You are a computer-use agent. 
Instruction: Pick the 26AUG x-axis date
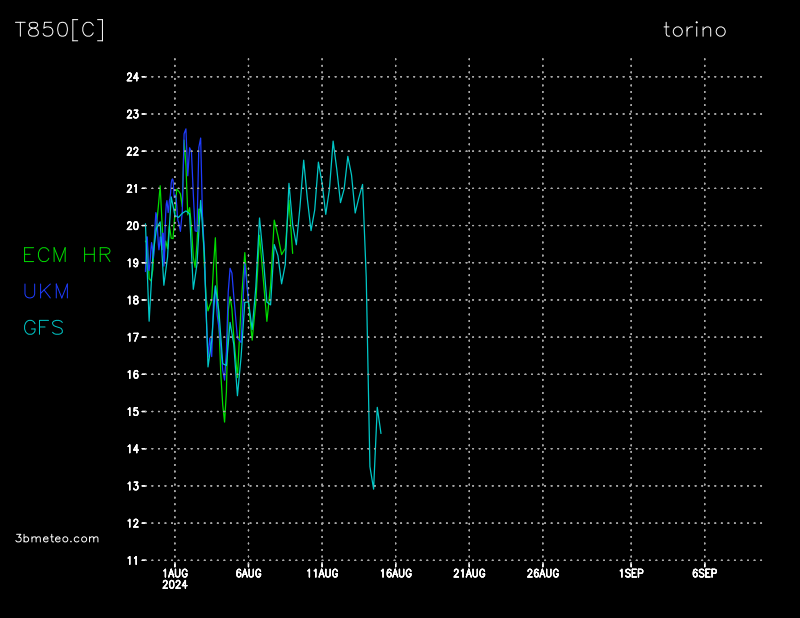click(543, 573)
